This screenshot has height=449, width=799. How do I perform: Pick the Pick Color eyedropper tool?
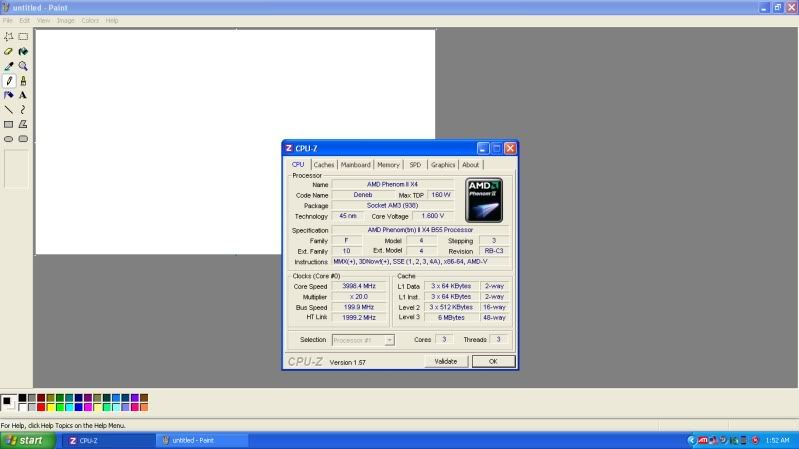pyautogui.click(x=9, y=66)
